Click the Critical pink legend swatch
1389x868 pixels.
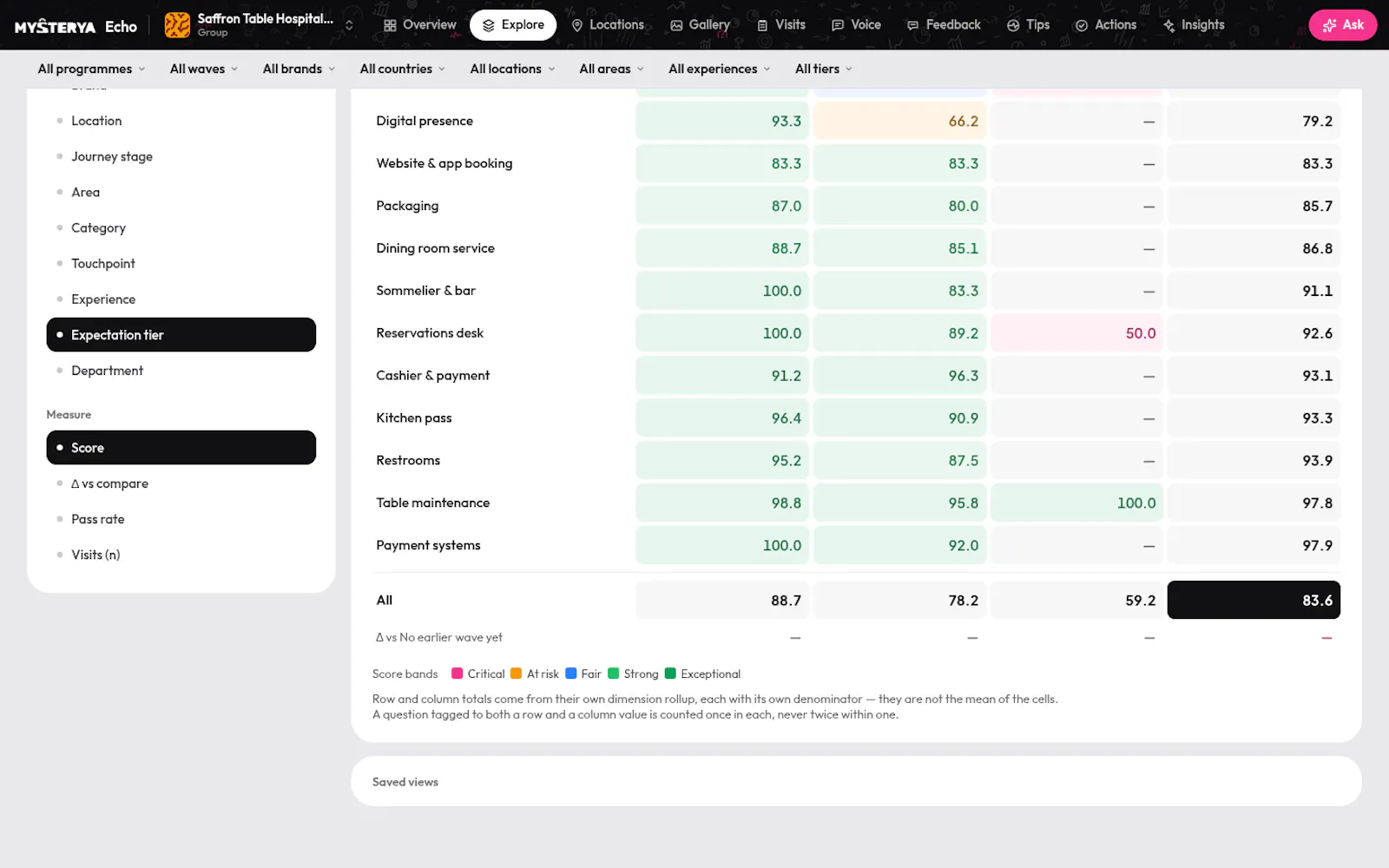coord(457,674)
